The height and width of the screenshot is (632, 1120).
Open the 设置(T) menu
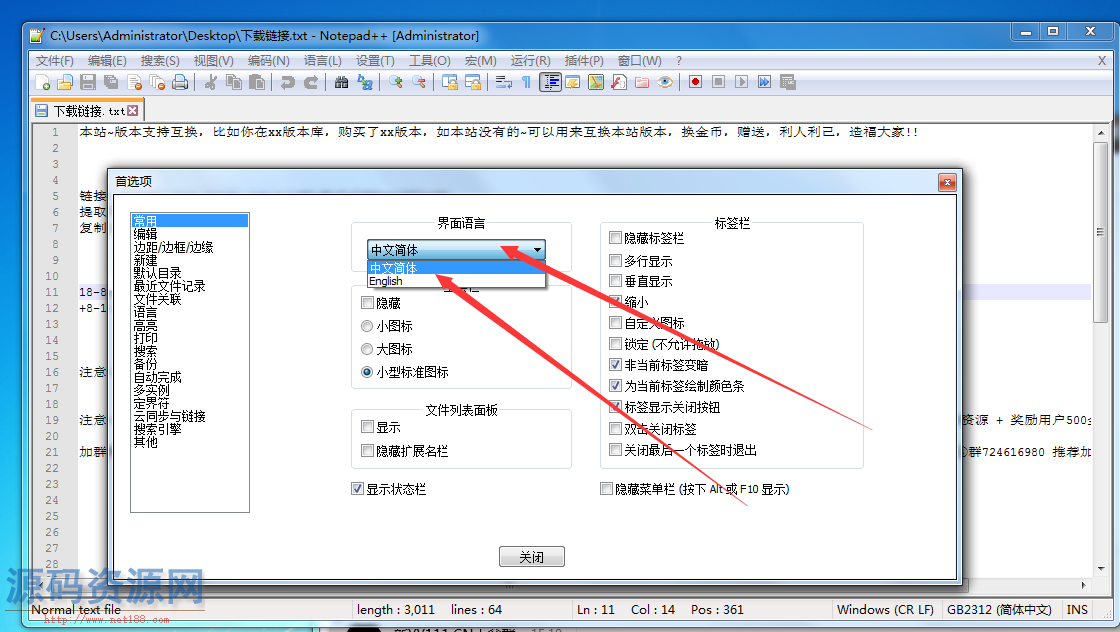(375, 61)
